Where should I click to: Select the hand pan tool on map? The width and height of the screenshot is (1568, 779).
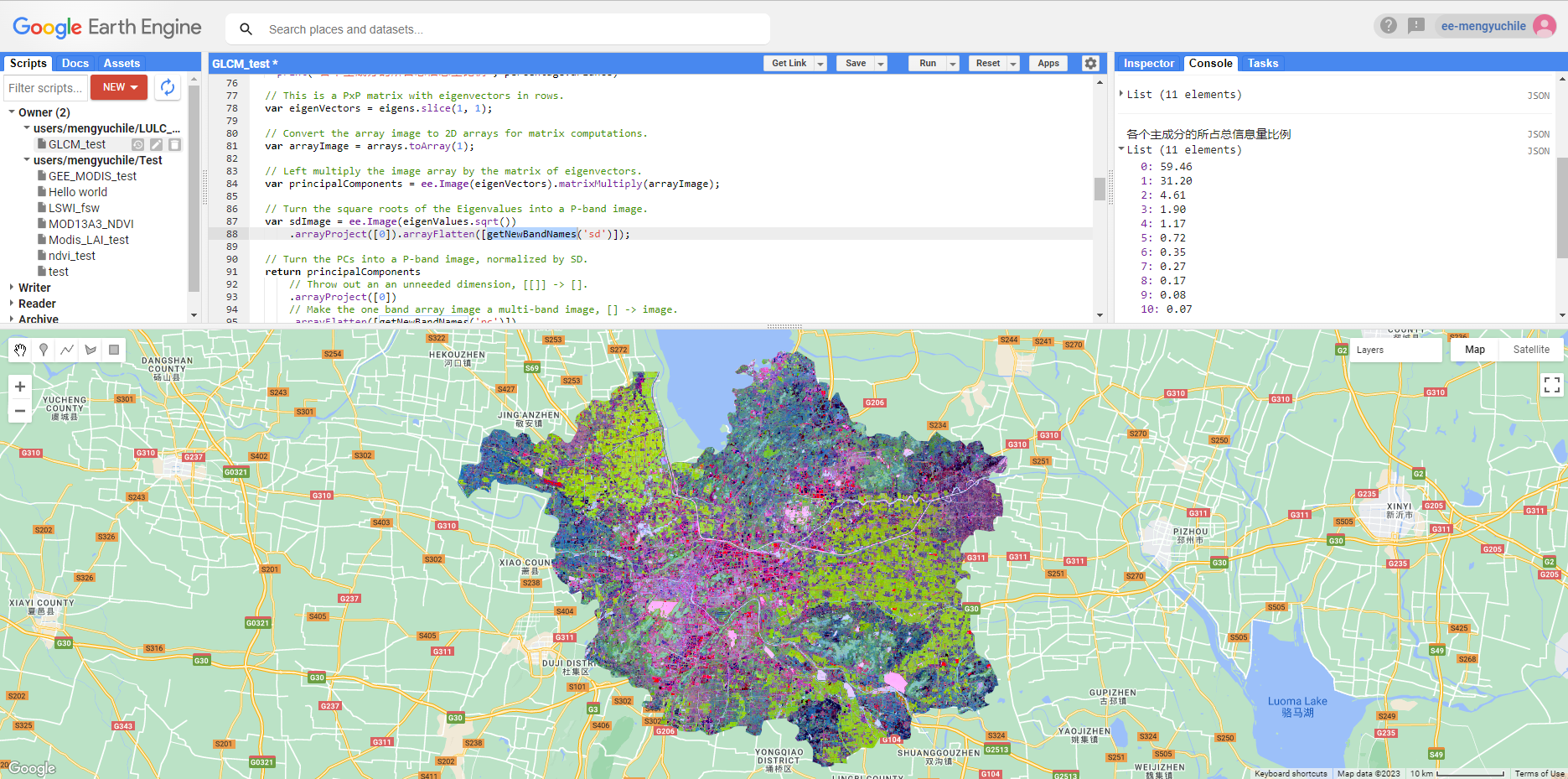point(20,350)
